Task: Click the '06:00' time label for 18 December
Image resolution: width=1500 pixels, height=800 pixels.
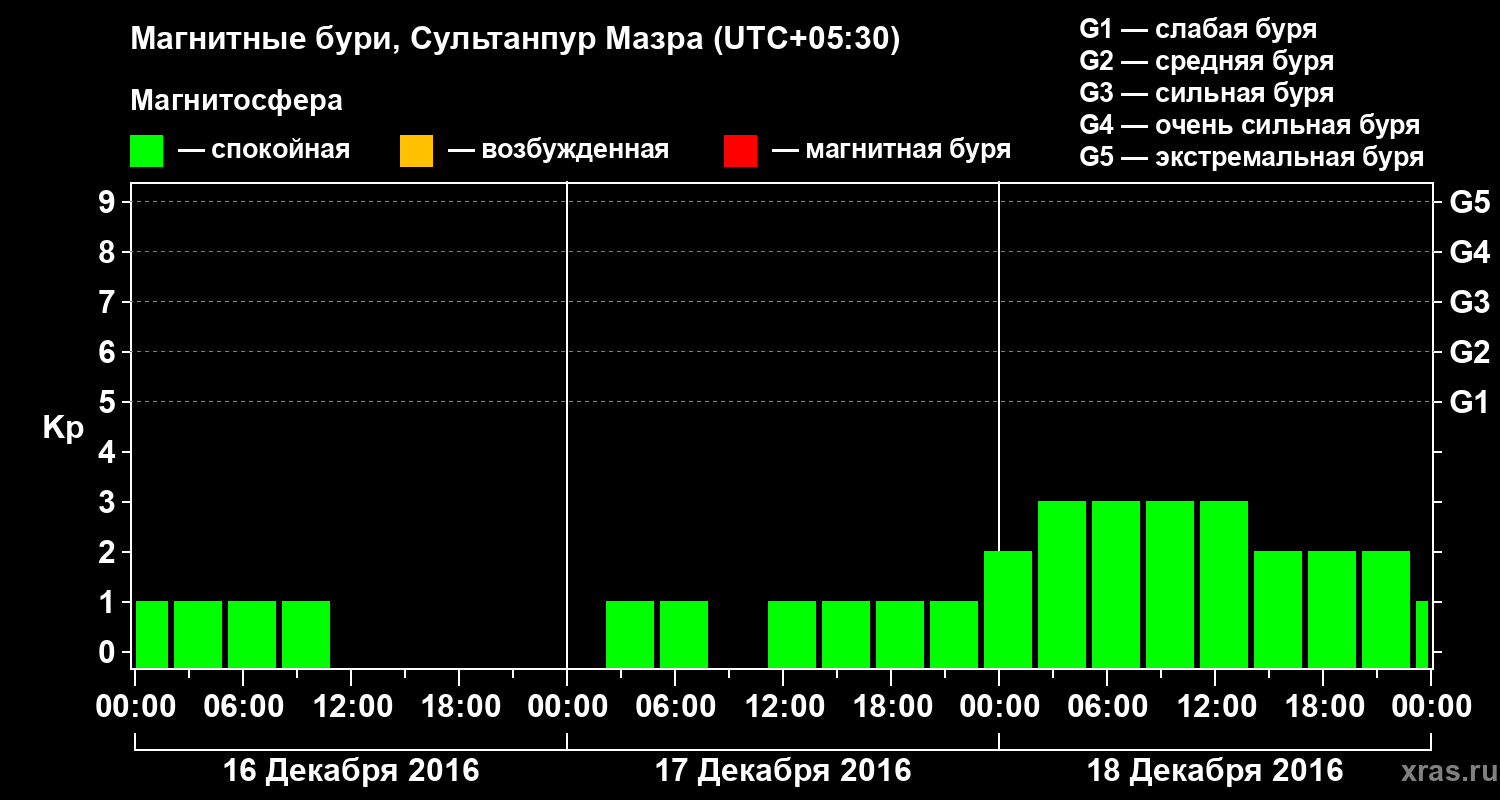Action: click(x=1107, y=706)
